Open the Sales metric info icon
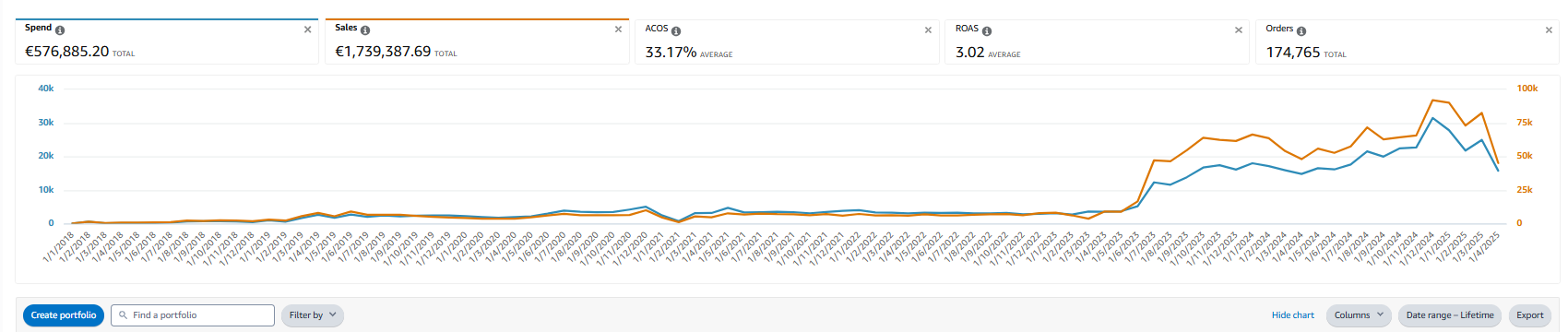 pos(365,30)
